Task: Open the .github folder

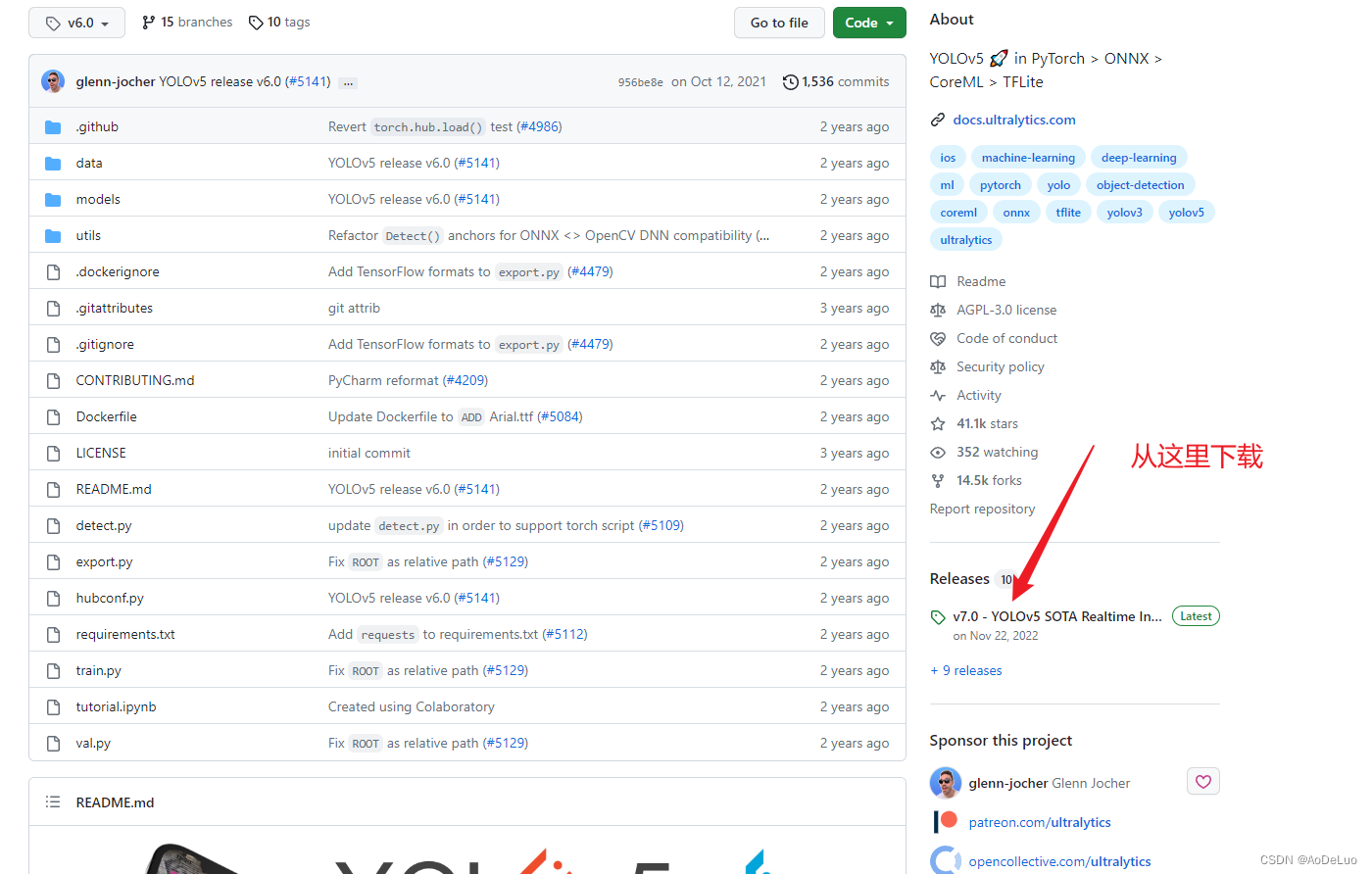Action: pyautogui.click(x=97, y=126)
